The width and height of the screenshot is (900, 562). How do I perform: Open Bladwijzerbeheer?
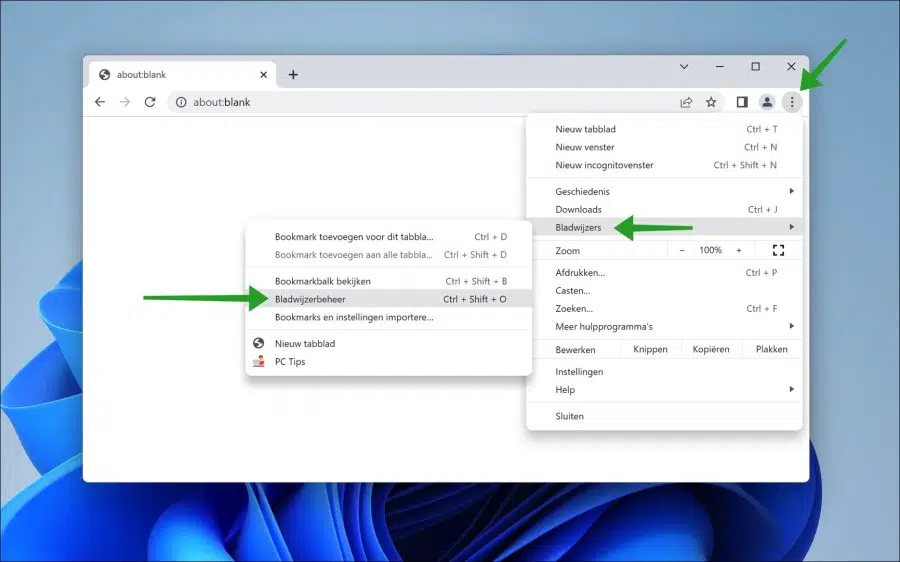pos(388,299)
